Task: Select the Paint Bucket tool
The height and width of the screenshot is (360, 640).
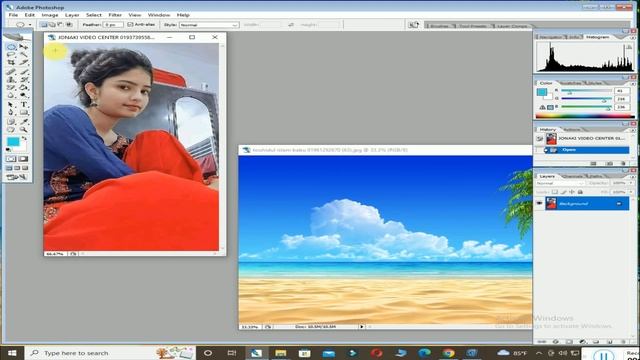Action: [x=23, y=87]
